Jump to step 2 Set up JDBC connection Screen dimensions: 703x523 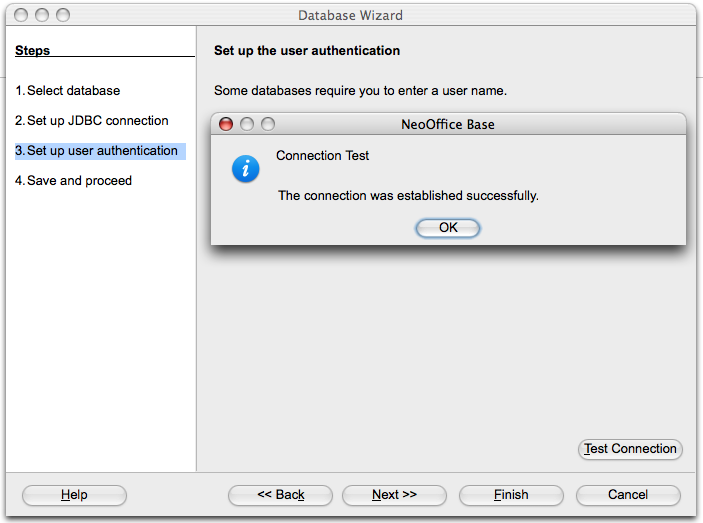pos(92,121)
